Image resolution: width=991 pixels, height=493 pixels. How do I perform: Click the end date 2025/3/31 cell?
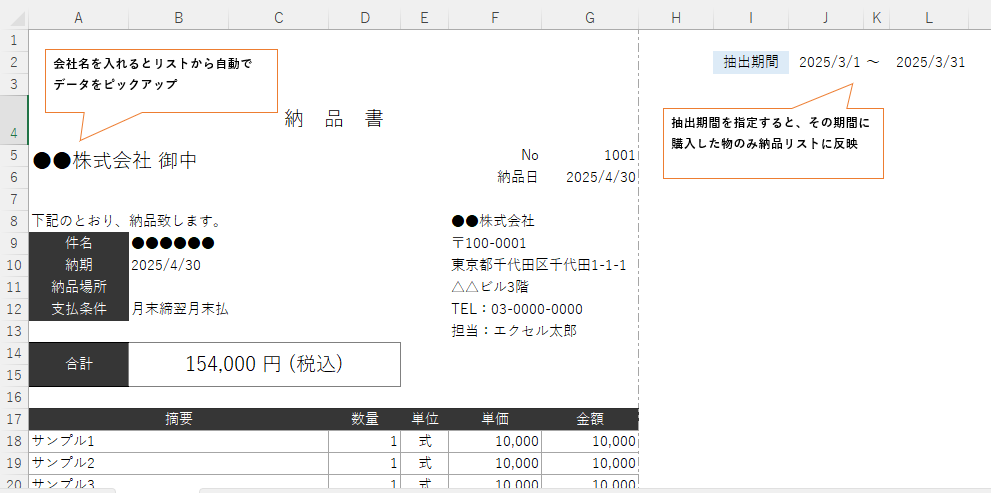tap(930, 62)
